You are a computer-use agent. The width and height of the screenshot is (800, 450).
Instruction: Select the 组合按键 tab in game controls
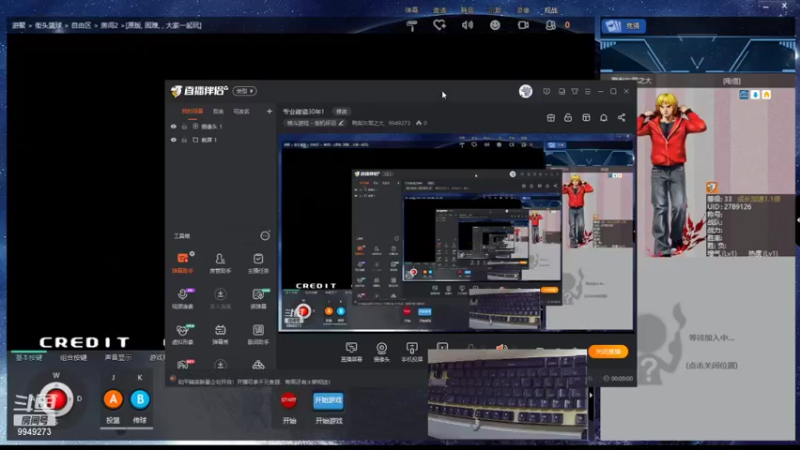tap(73, 358)
